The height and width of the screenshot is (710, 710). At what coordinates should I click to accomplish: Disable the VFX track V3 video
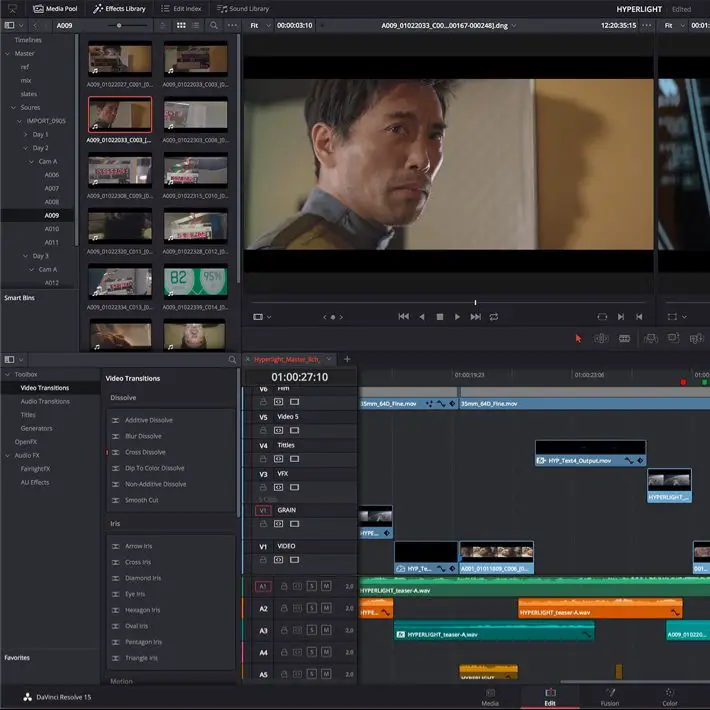pos(294,487)
